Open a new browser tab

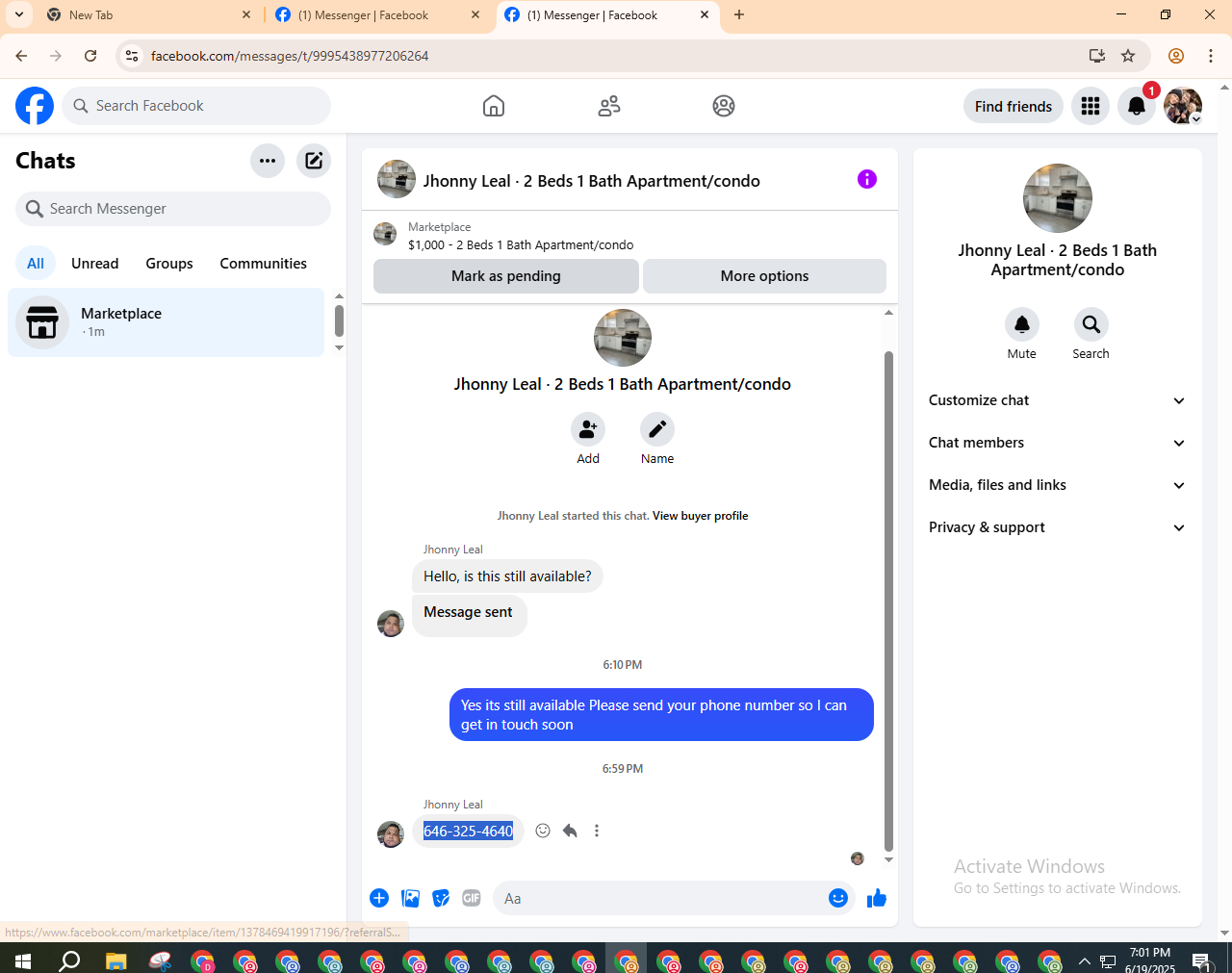(x=739, y=14)
